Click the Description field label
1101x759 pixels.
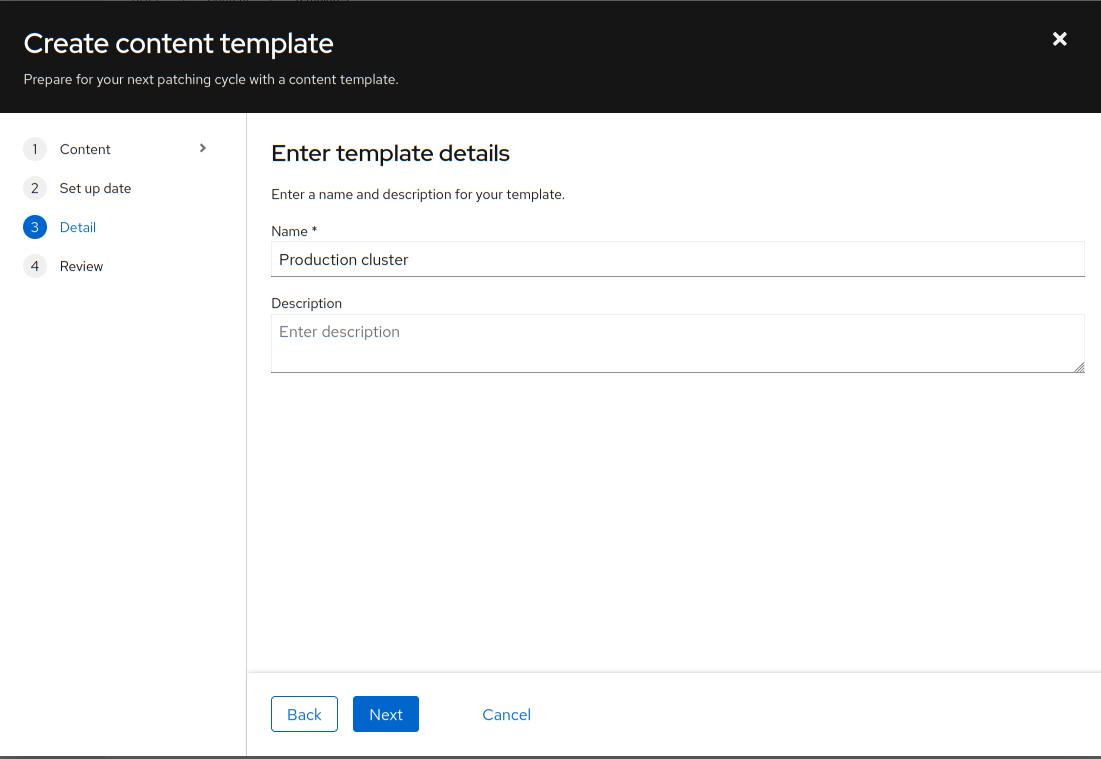coord(306,303)
